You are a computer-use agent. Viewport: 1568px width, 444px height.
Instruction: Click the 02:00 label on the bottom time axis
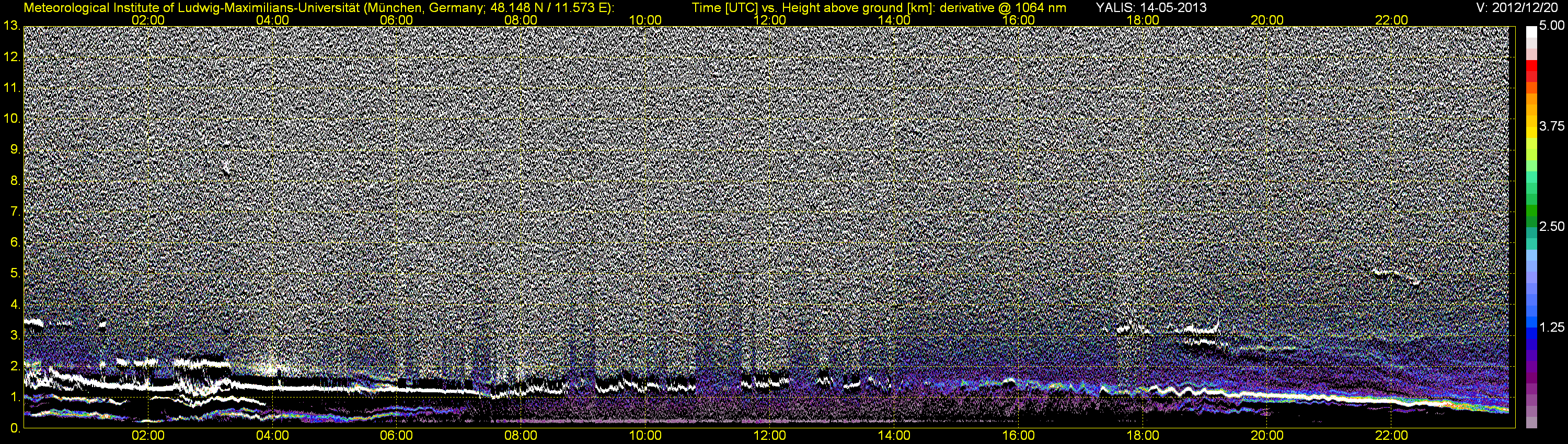pyautogui.click(x=148, y=436)
